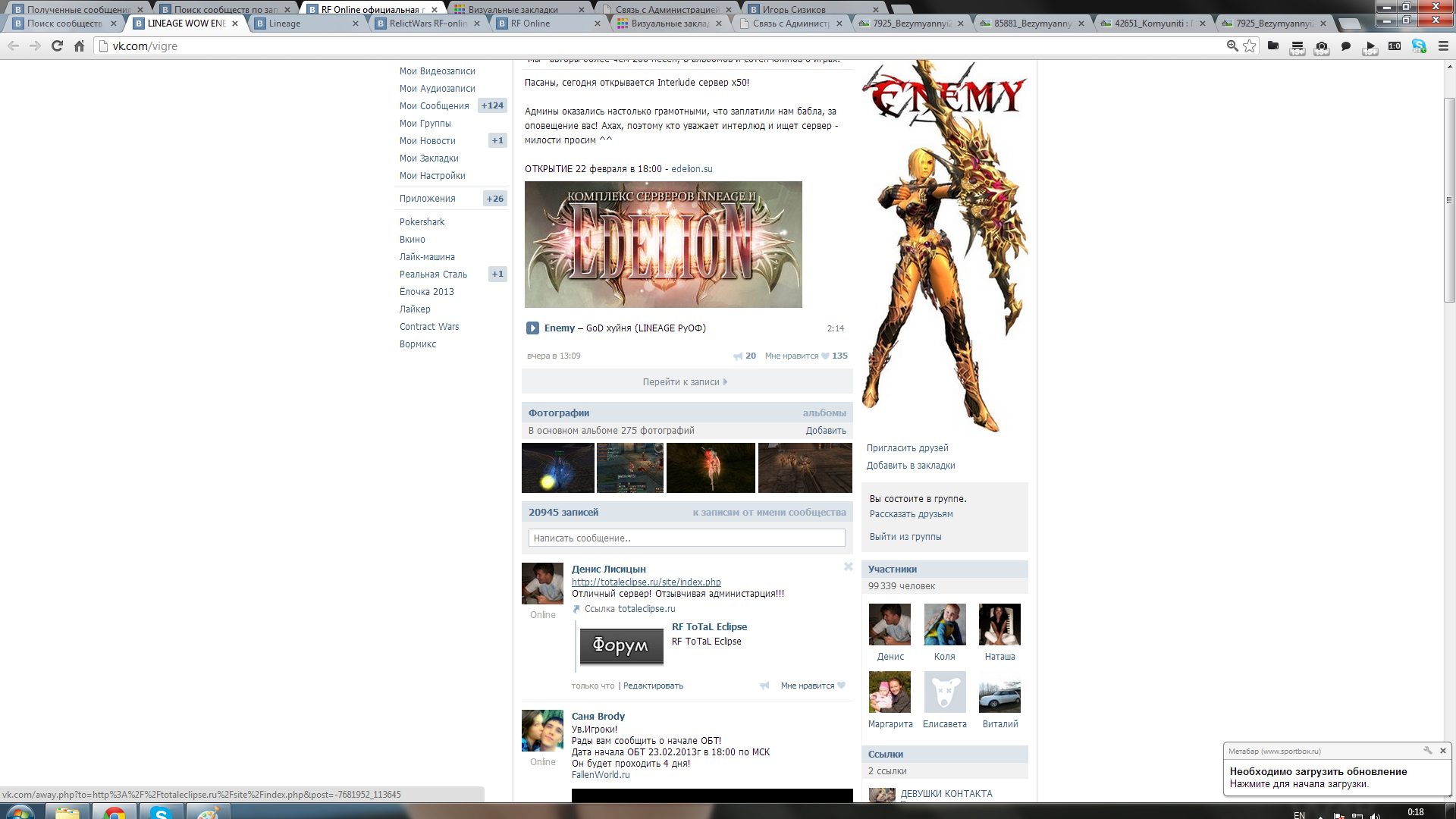Open Мои Сообщения in the left menu

tap(434, 106)
